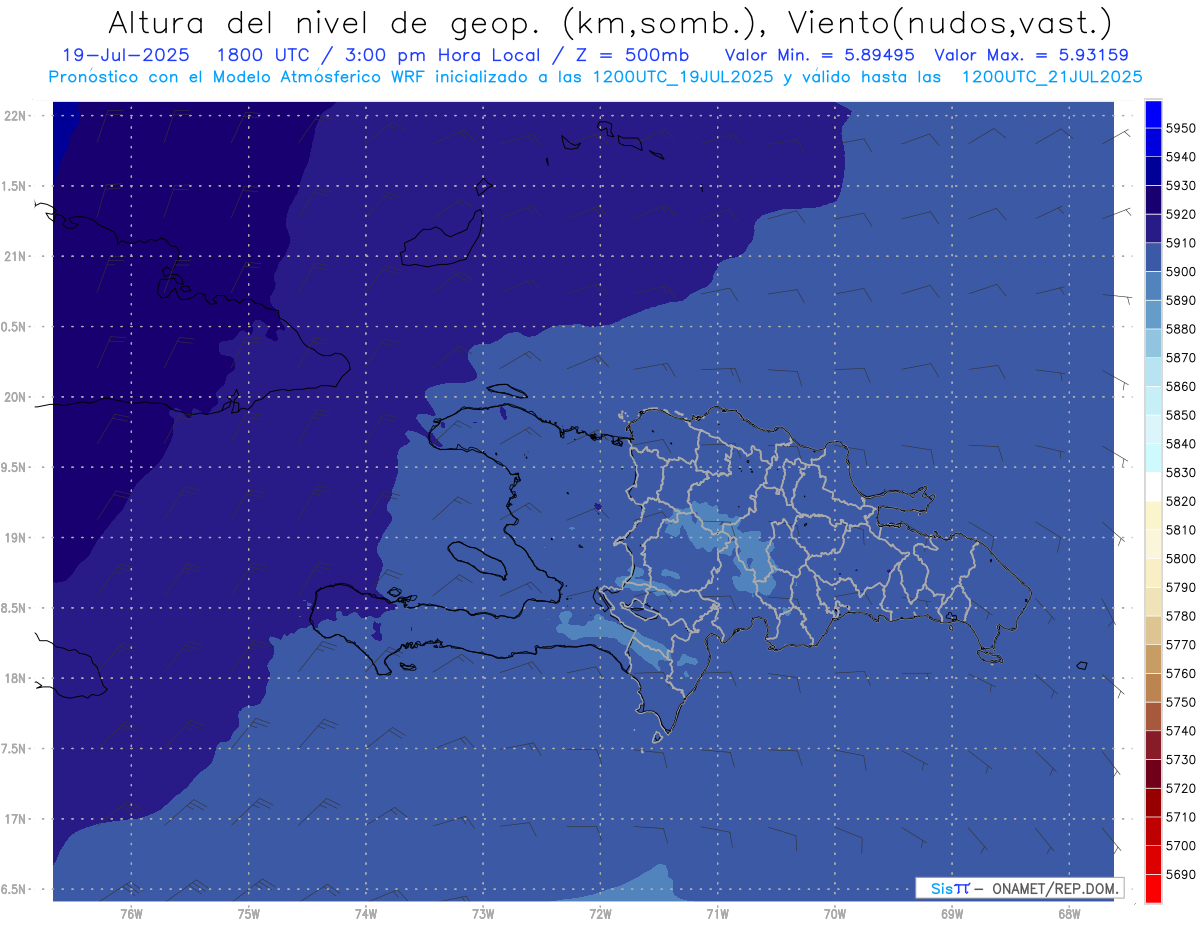
Task: Click the '68W' longitude label
Action: click(x=1069, y=913)
